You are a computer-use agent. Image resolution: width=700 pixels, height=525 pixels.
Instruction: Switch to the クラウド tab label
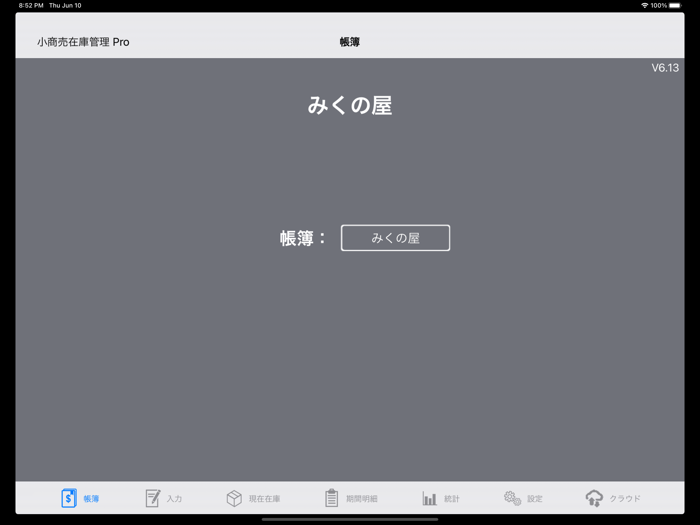tap(625, 499)
